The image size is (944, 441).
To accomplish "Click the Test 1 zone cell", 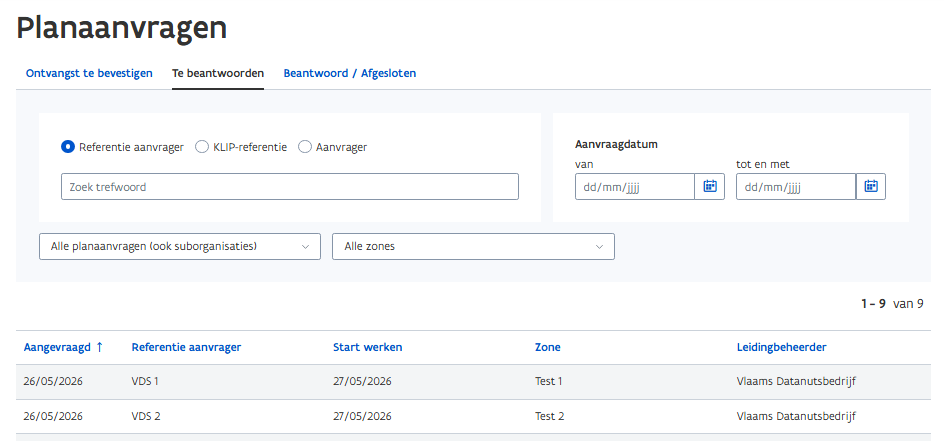I will [x=549, y=381].
